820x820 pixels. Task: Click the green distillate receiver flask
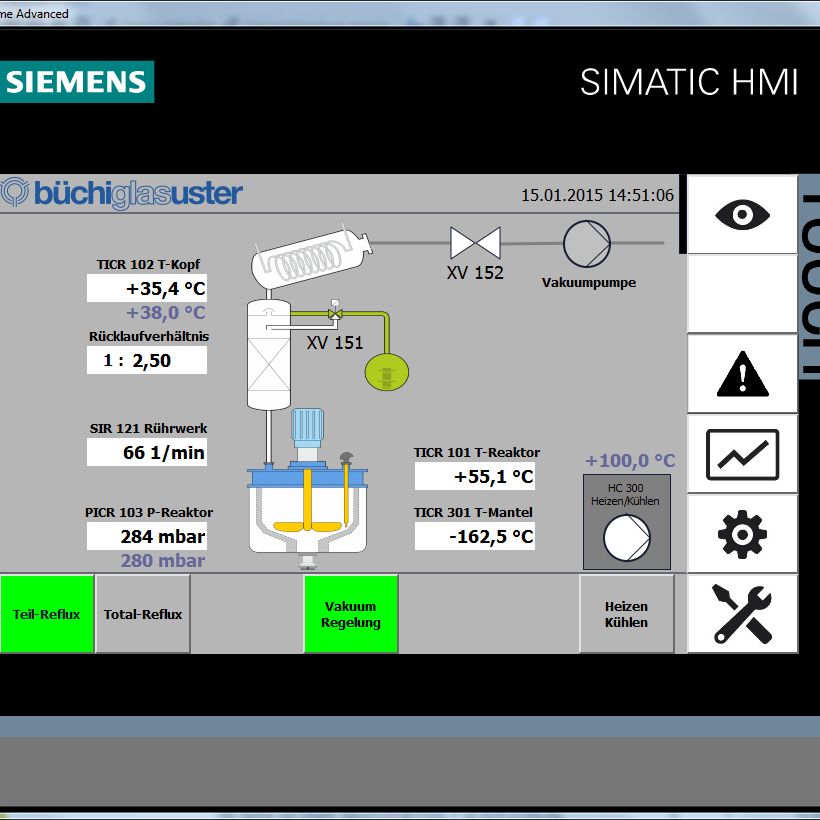[386, 372]
